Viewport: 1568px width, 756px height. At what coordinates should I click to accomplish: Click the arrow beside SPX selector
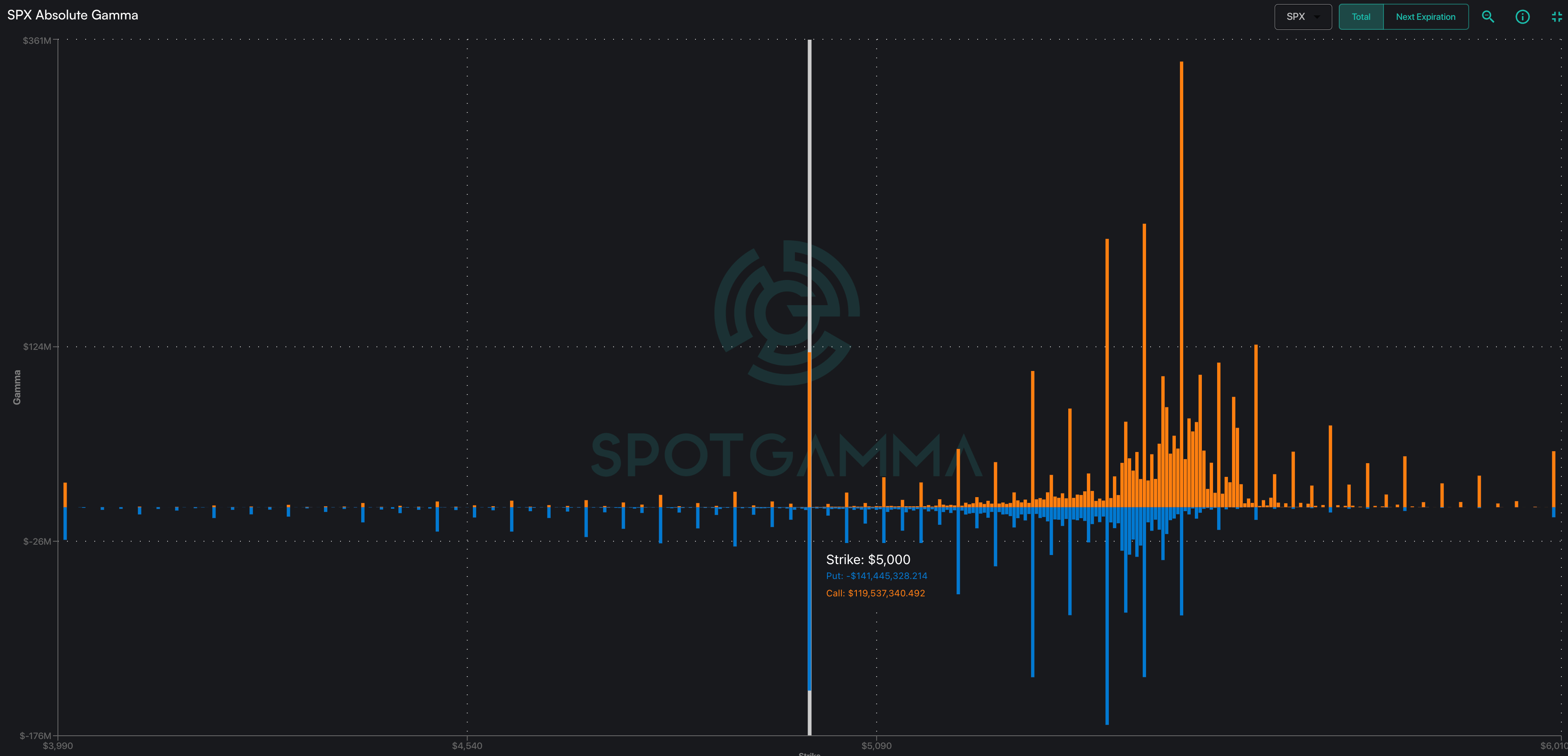tap(1317, 17)
